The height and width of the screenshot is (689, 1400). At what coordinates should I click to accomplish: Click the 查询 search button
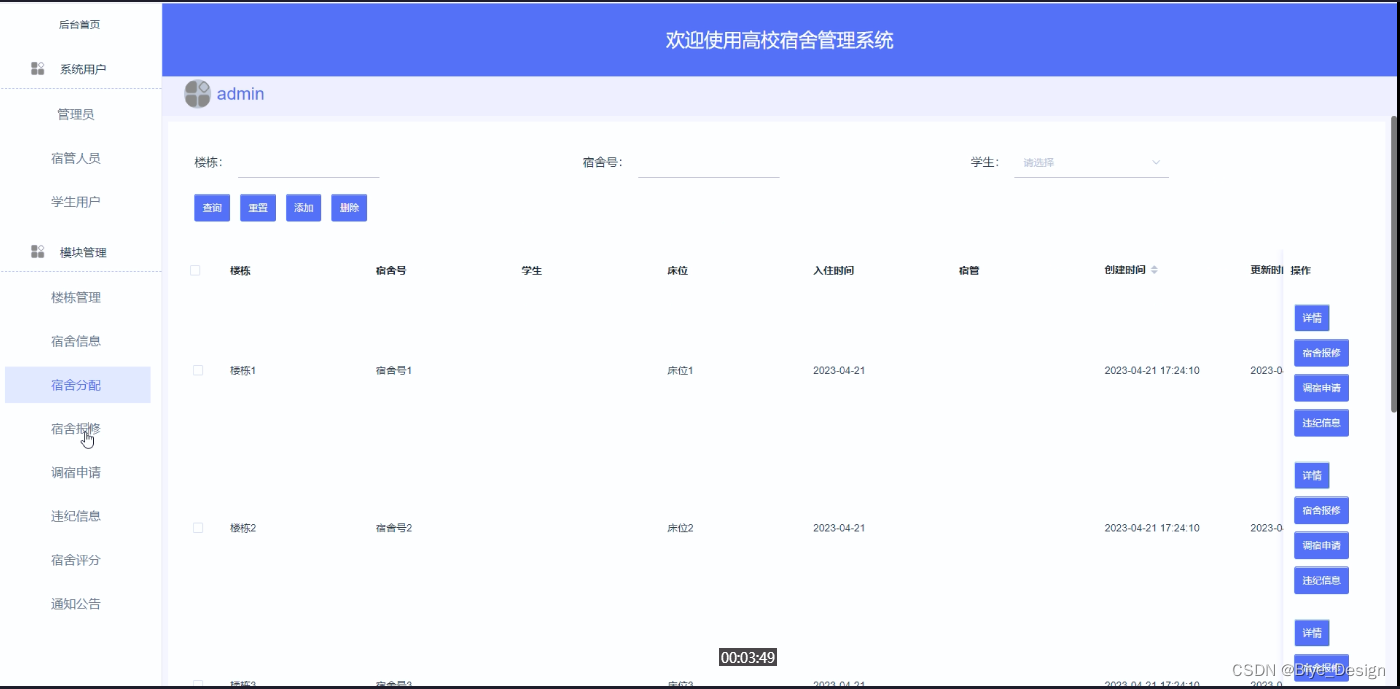[211, 207]
